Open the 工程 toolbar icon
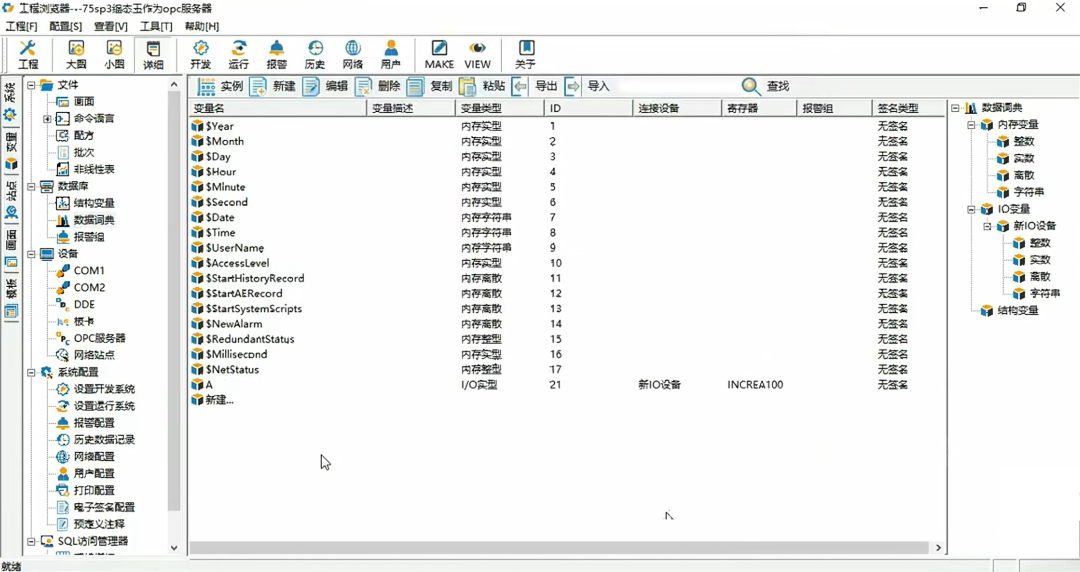Image resolution: width=1080 pixels, height=572 pixels. [x=28, y=54]
